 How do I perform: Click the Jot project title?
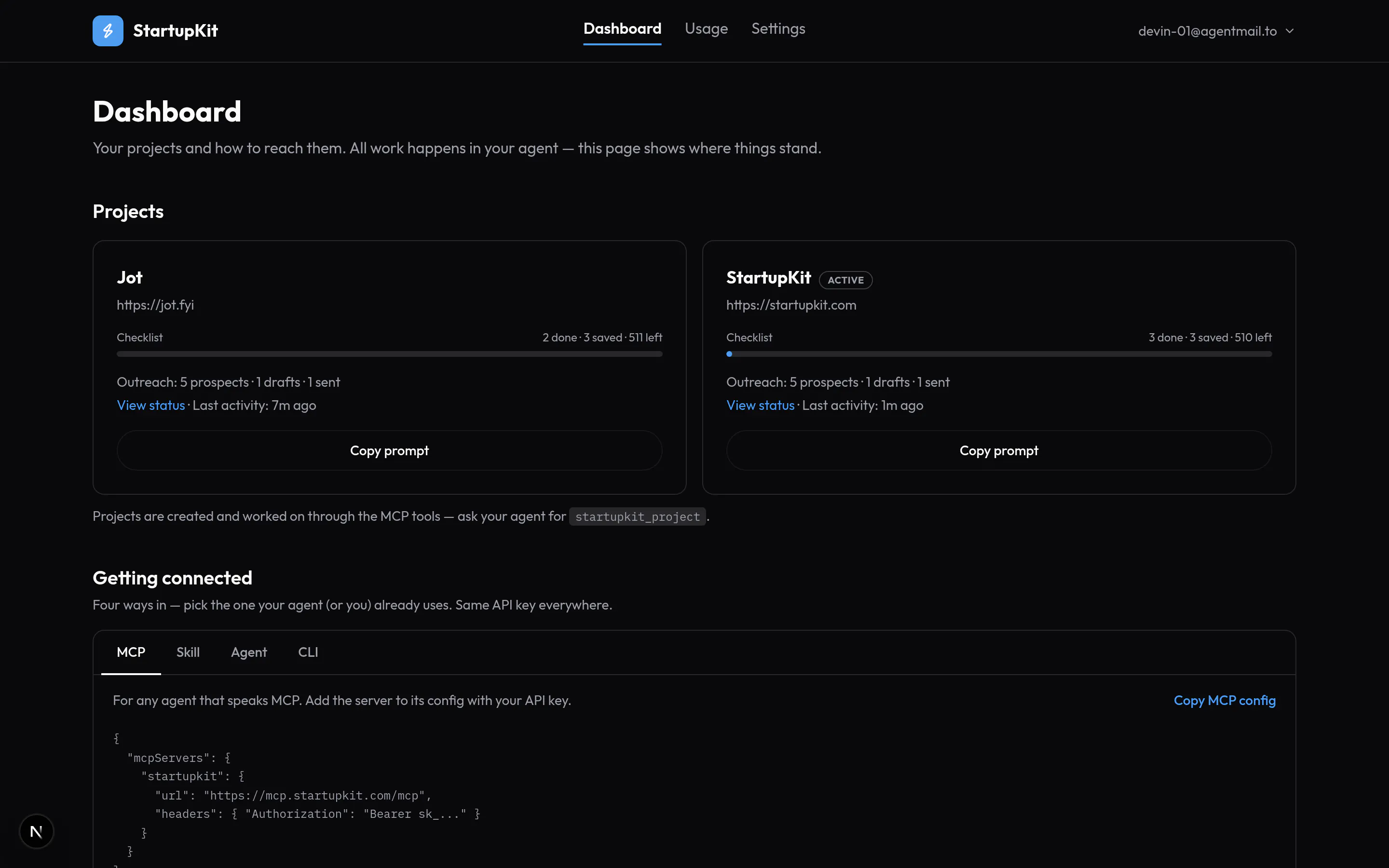[x=129, y=278]
